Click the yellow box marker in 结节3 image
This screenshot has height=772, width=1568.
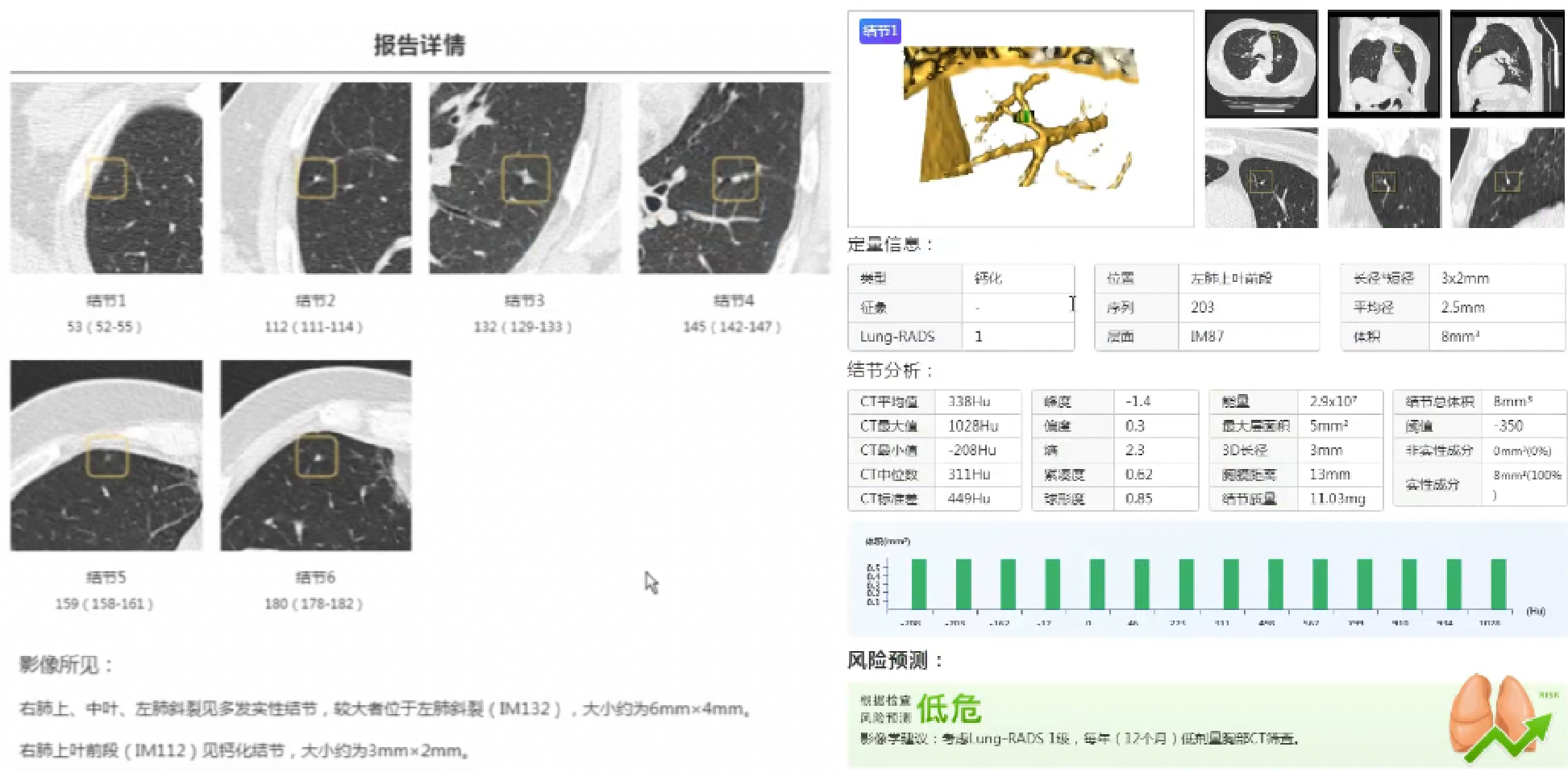click(525, 178)
